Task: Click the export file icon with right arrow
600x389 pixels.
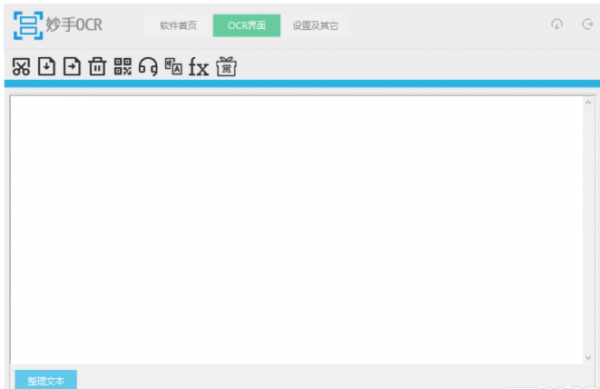Action: pos(72,67)
